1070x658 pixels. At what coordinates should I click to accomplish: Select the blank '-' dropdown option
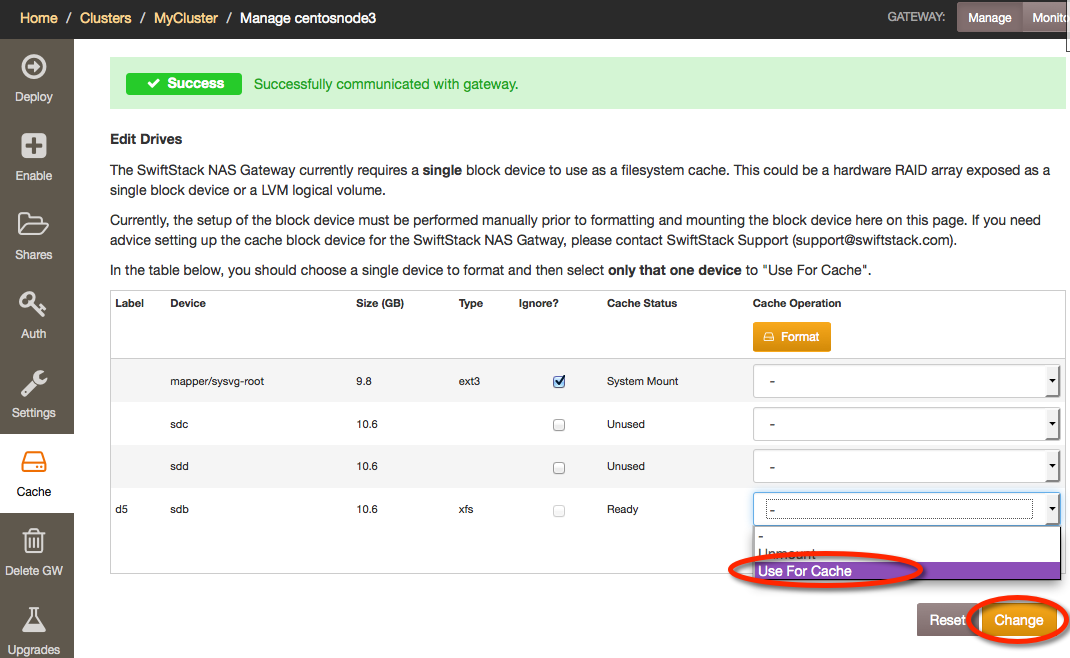(x=907, y=537)
